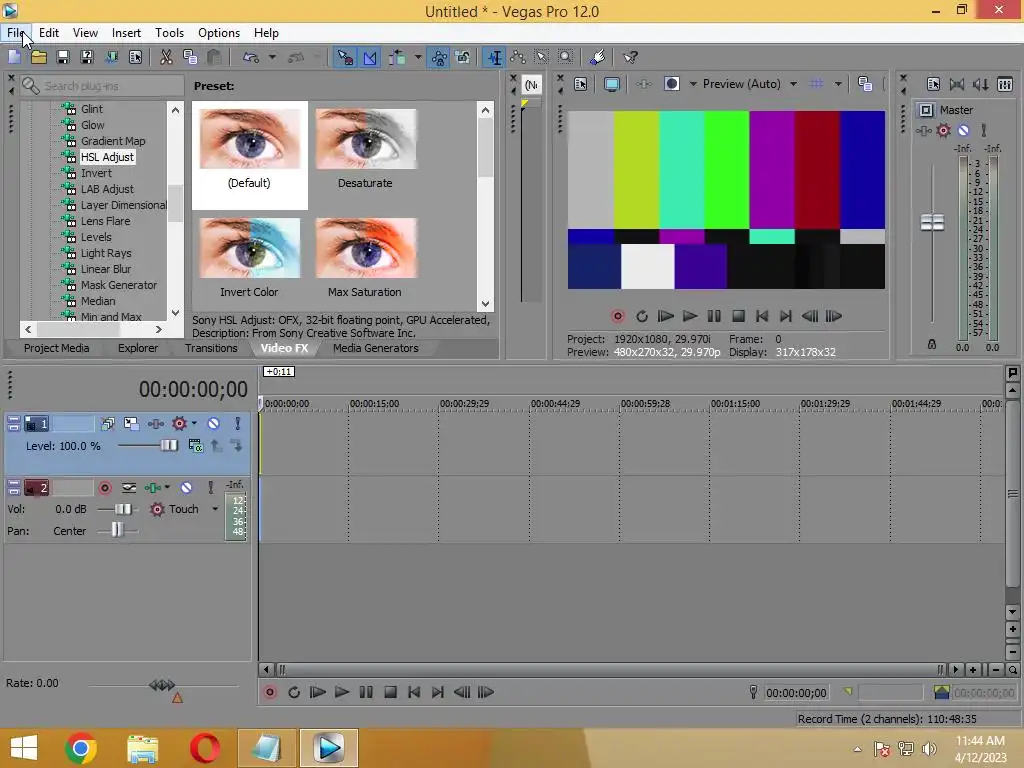
Task: Click Record button in timeline transport
Action: [270, 692]
